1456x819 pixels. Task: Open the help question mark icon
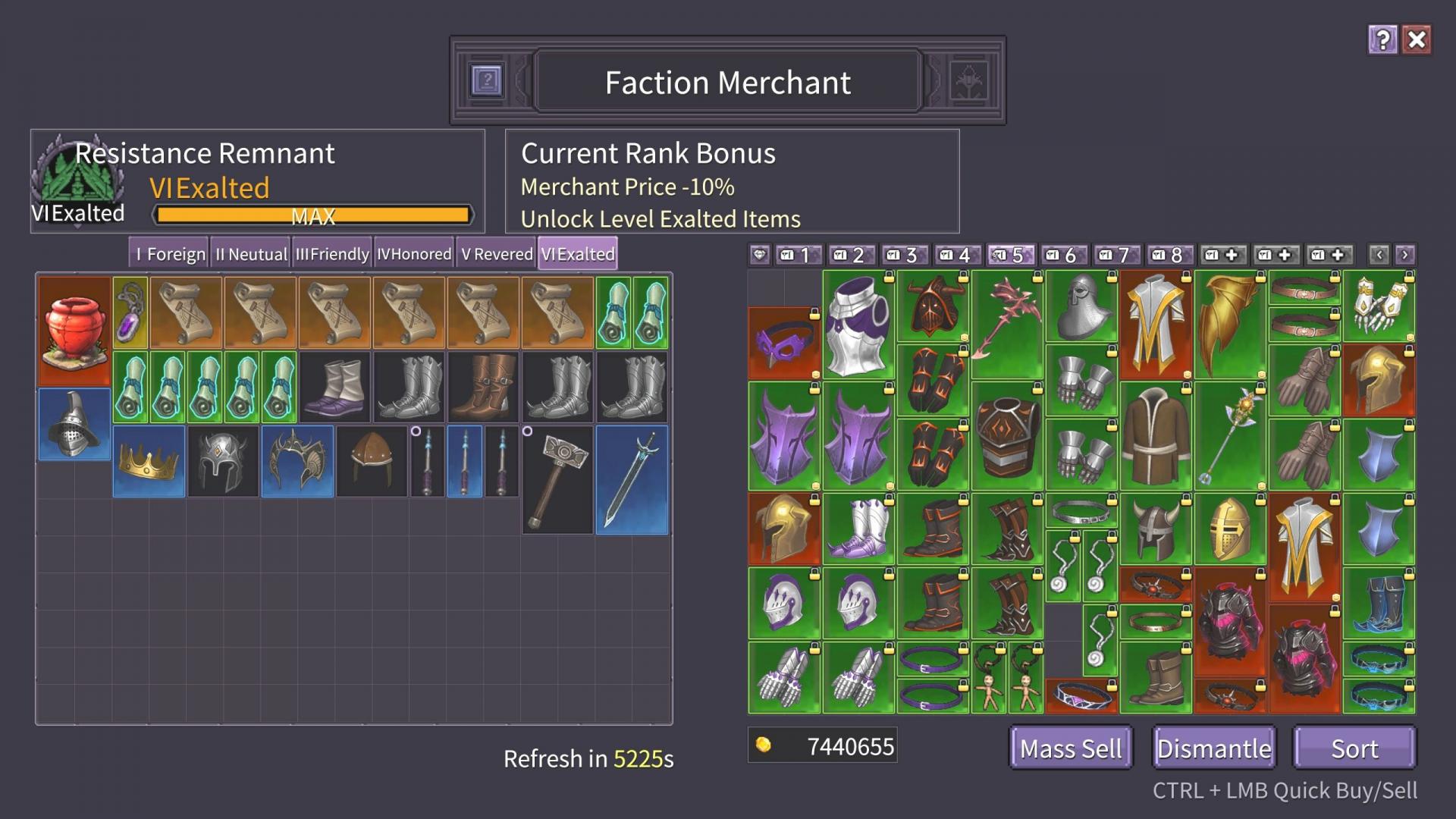pos(1382,39)
